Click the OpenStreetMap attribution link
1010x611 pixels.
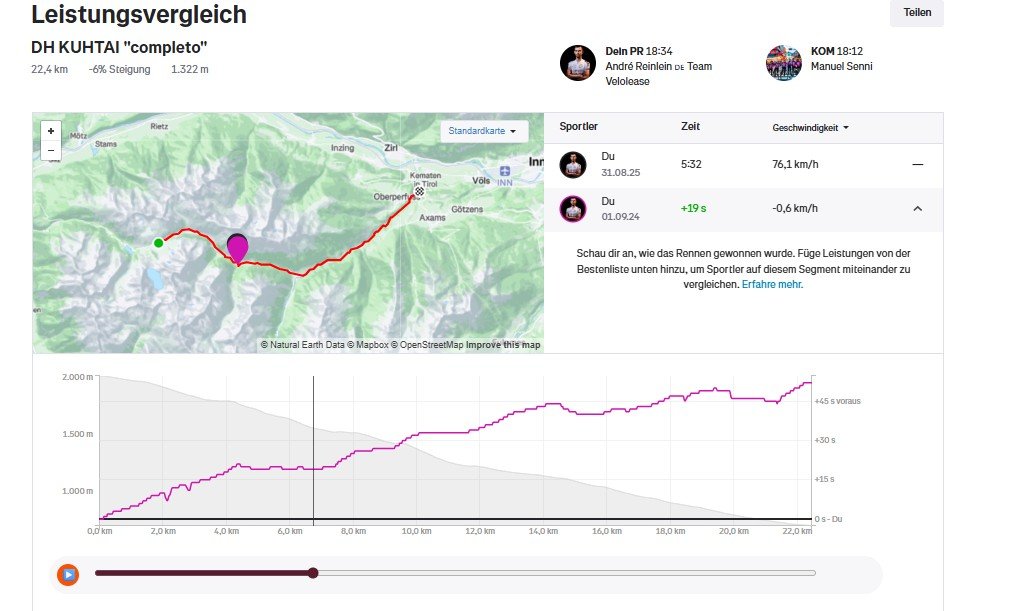tap(429, 345)
